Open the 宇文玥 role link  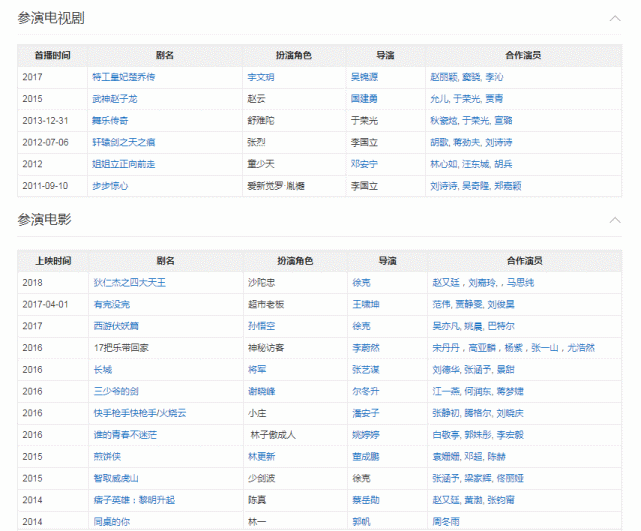pyautogui.click(x=261, y=77)
